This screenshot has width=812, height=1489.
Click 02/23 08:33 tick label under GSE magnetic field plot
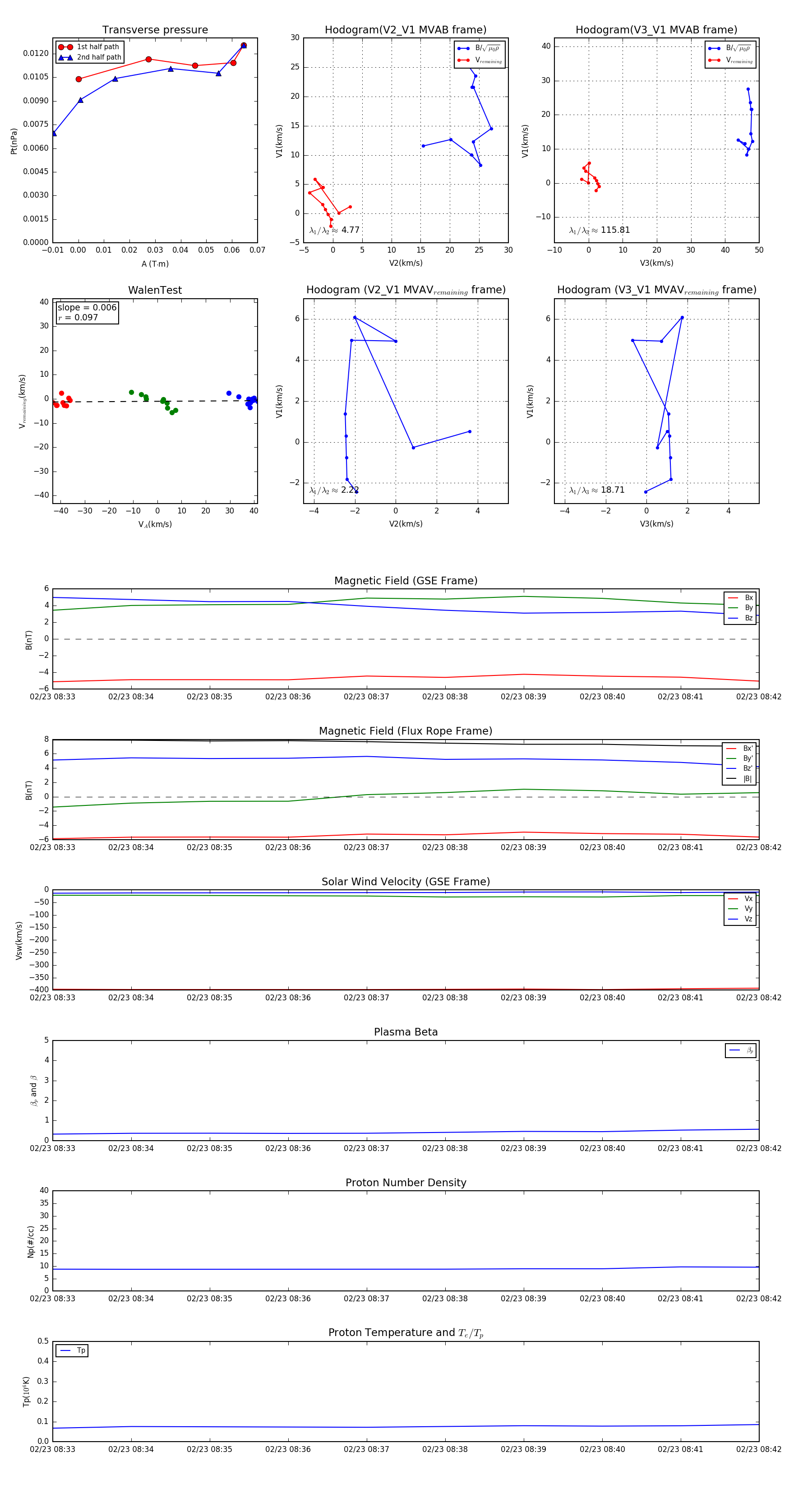click(x=53, y=697)
